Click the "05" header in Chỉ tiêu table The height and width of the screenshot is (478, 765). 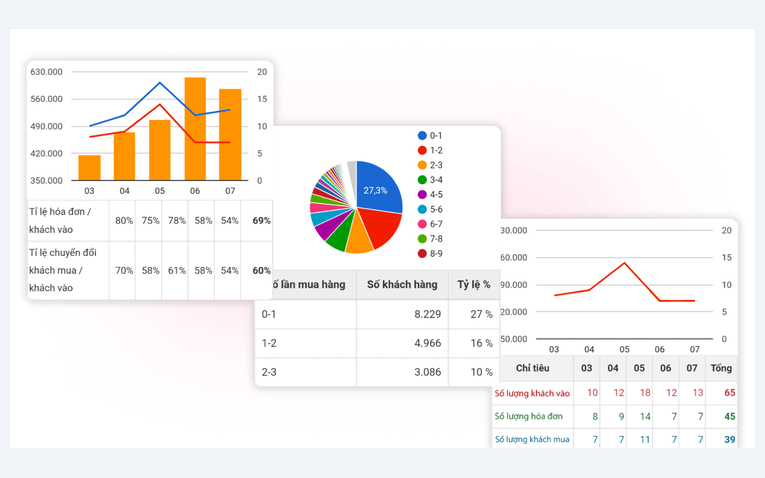click(639, 368)
